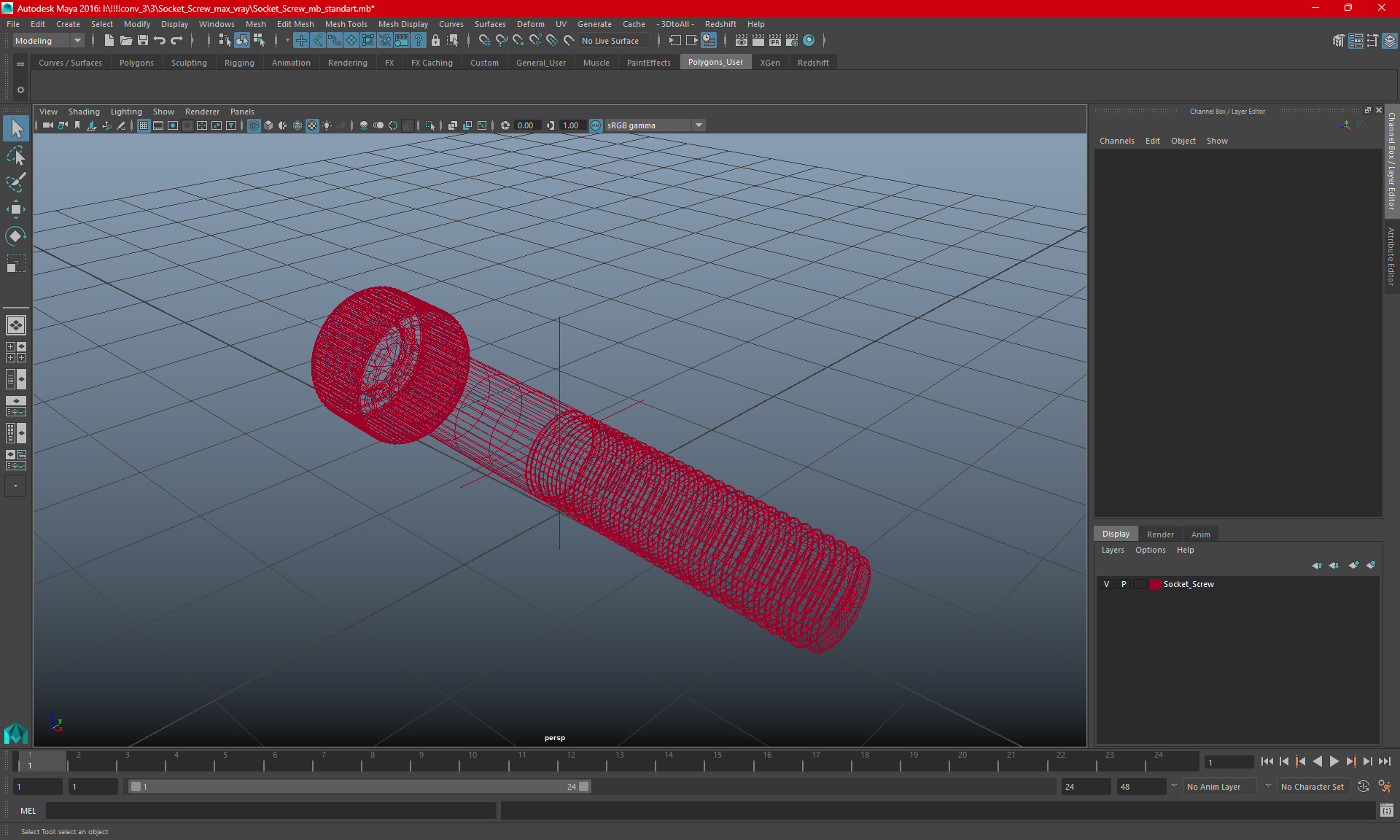This screenshot has width=1400, height=840.
Task: Switch to the Render layer tab
Action: click(1160, 534)
